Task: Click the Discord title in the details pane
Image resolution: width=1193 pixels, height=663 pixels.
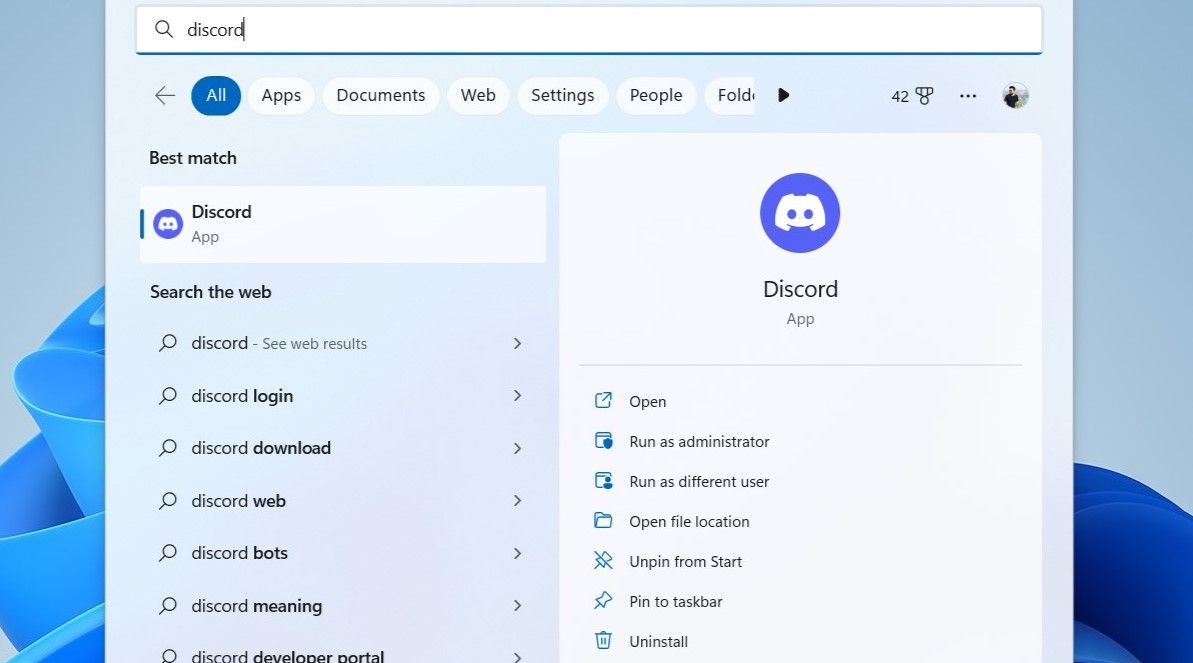Action: click(x=800, y=289)
